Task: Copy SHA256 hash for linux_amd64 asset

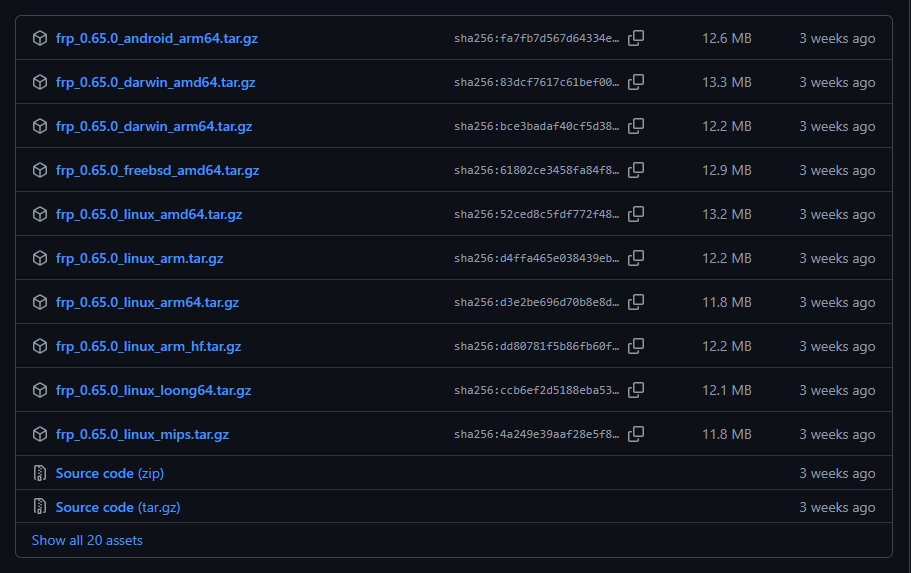Action: click(x=636, y=214)
